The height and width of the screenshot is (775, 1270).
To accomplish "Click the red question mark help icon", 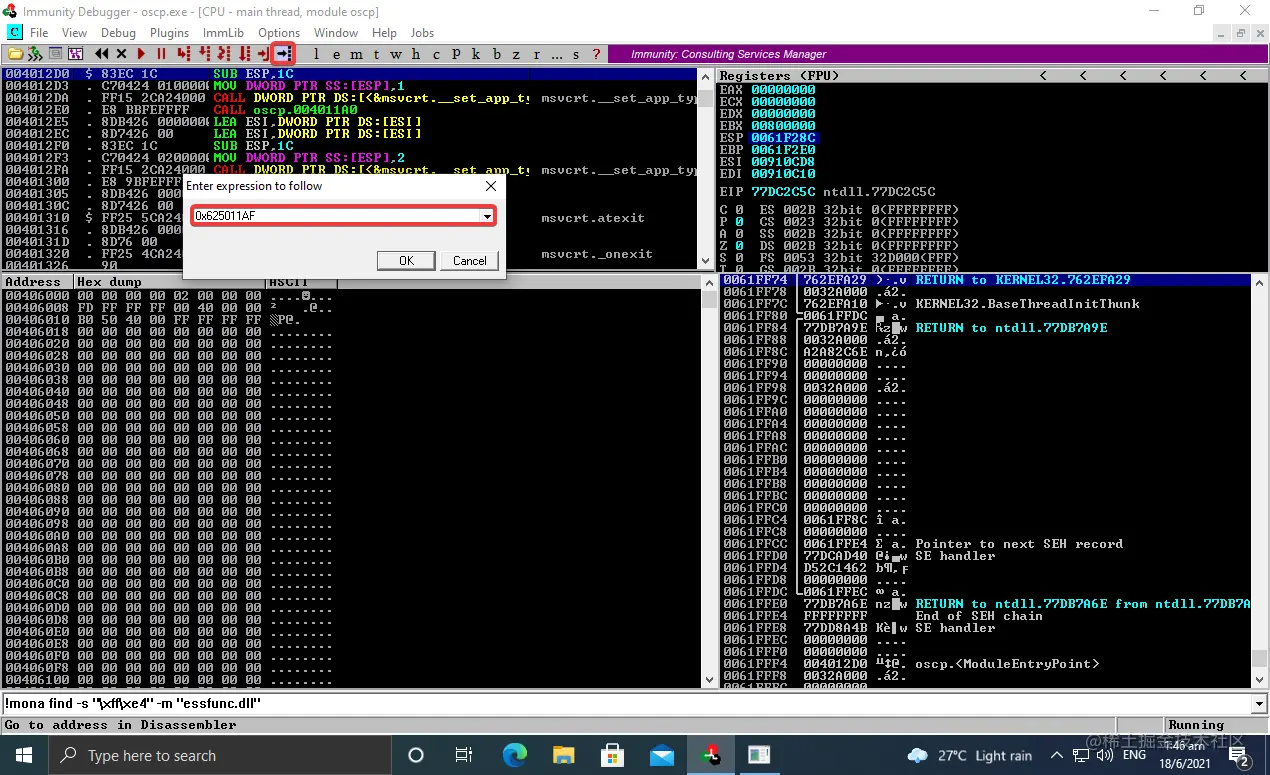I will (596, 54).
